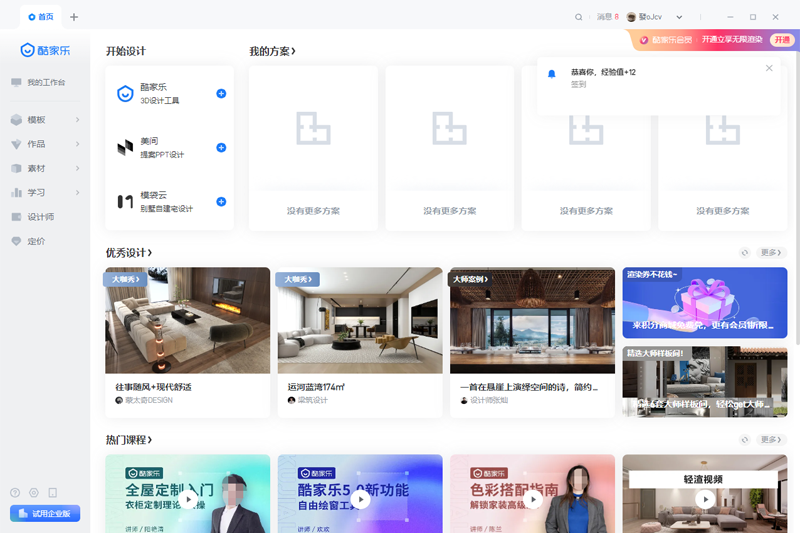Open help question mark icon at bottom-left
Viewport: 800px width, 533px height.
(15, 493)
